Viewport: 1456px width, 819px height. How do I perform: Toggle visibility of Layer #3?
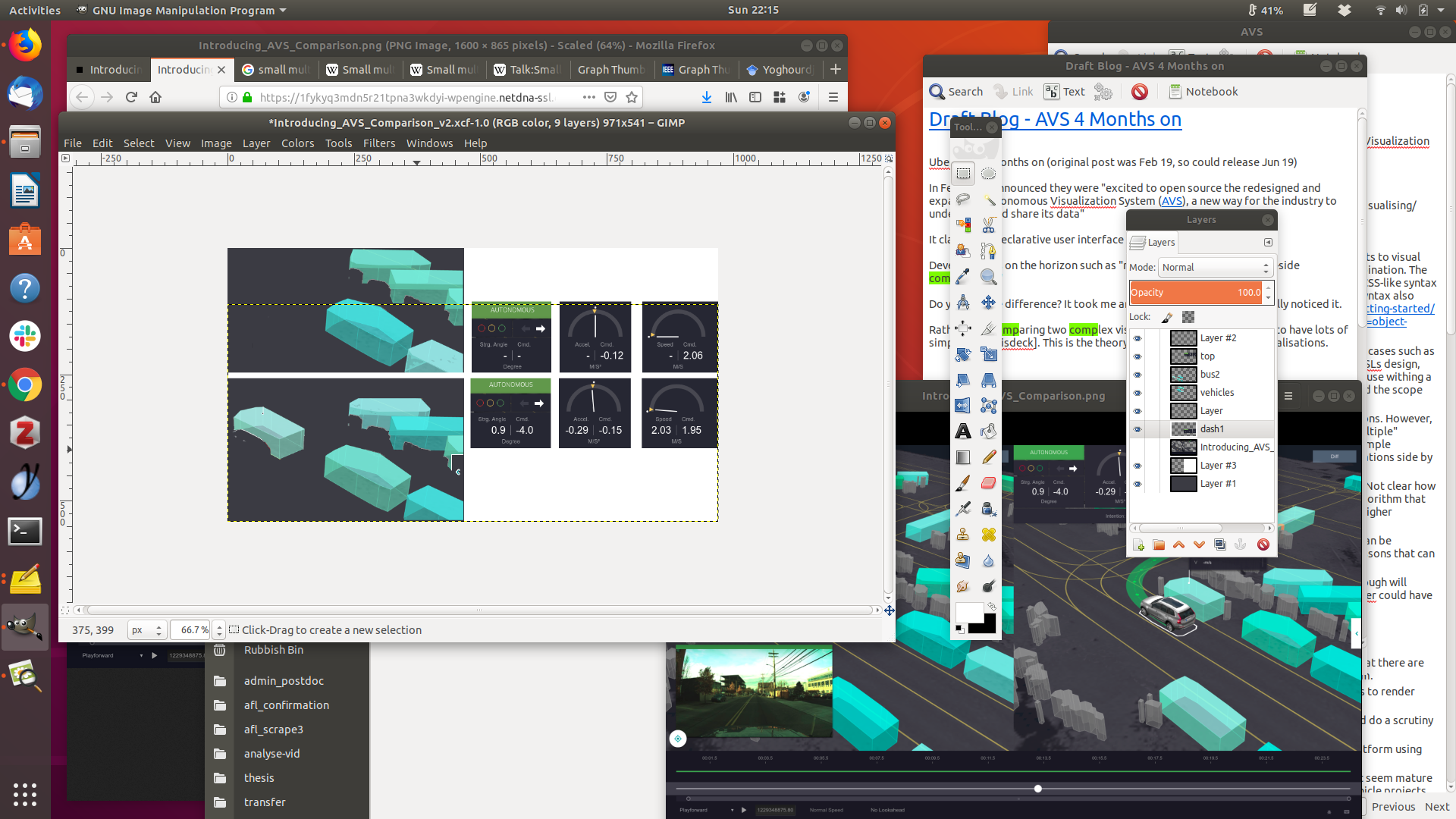pos(1137,466)
